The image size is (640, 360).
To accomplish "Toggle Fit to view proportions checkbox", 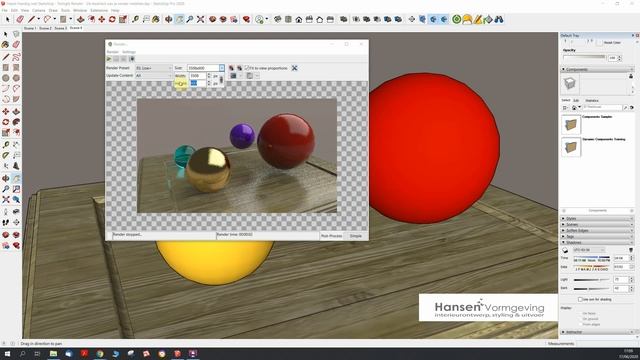I will tap(247, 68).
